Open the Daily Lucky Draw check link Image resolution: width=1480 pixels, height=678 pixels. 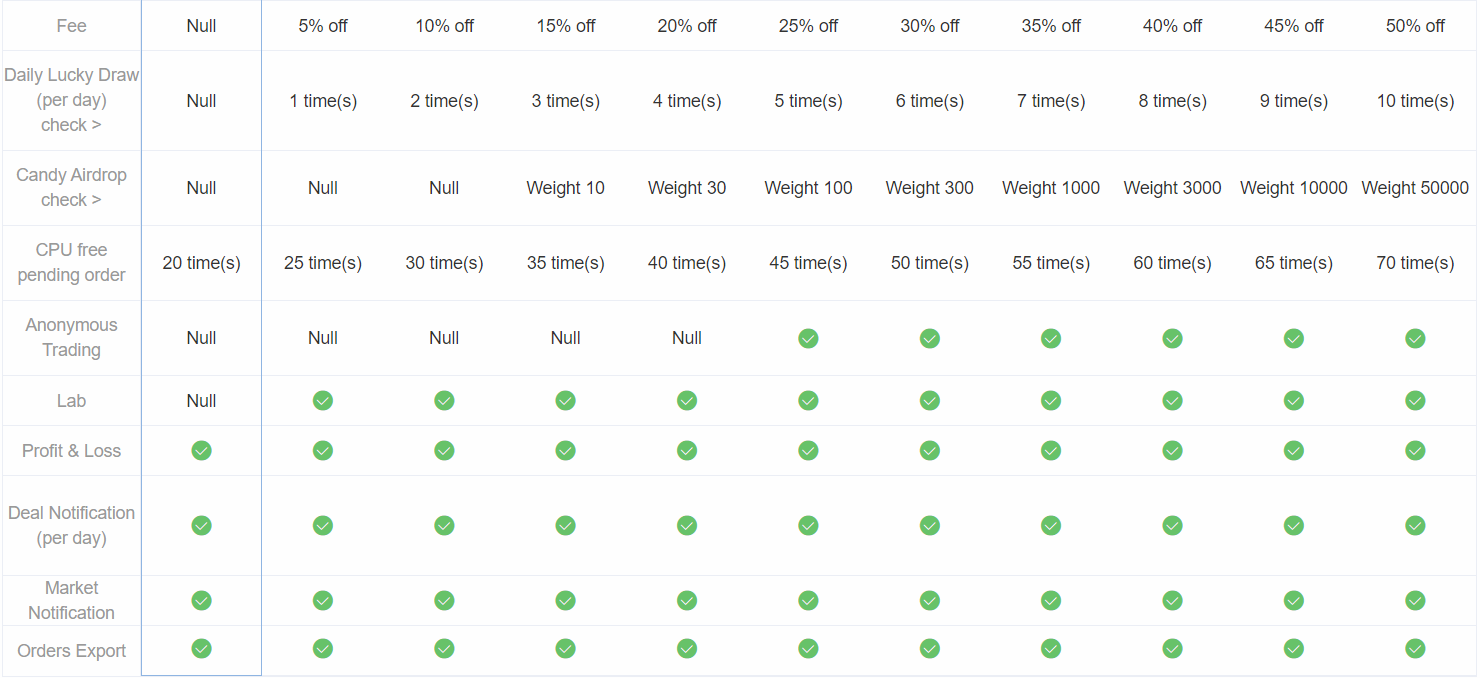71,125
